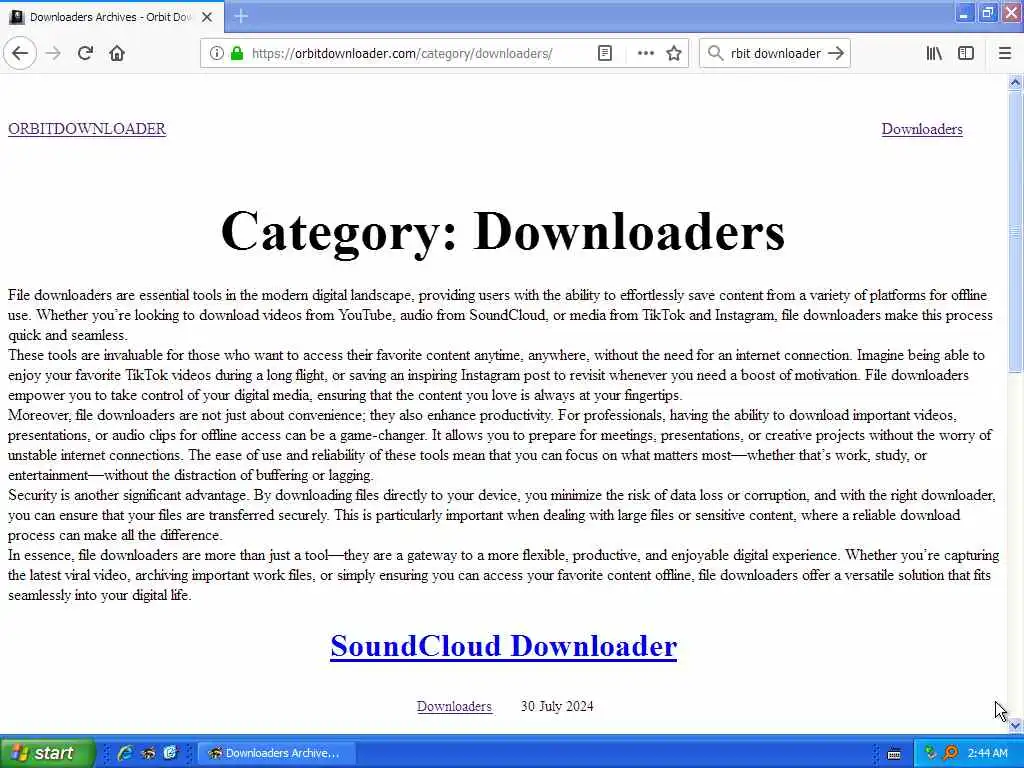Viewport: 1024px width, 768px height.
Task: Open a new tab with plus button
Action: click(x=241, y=16)
